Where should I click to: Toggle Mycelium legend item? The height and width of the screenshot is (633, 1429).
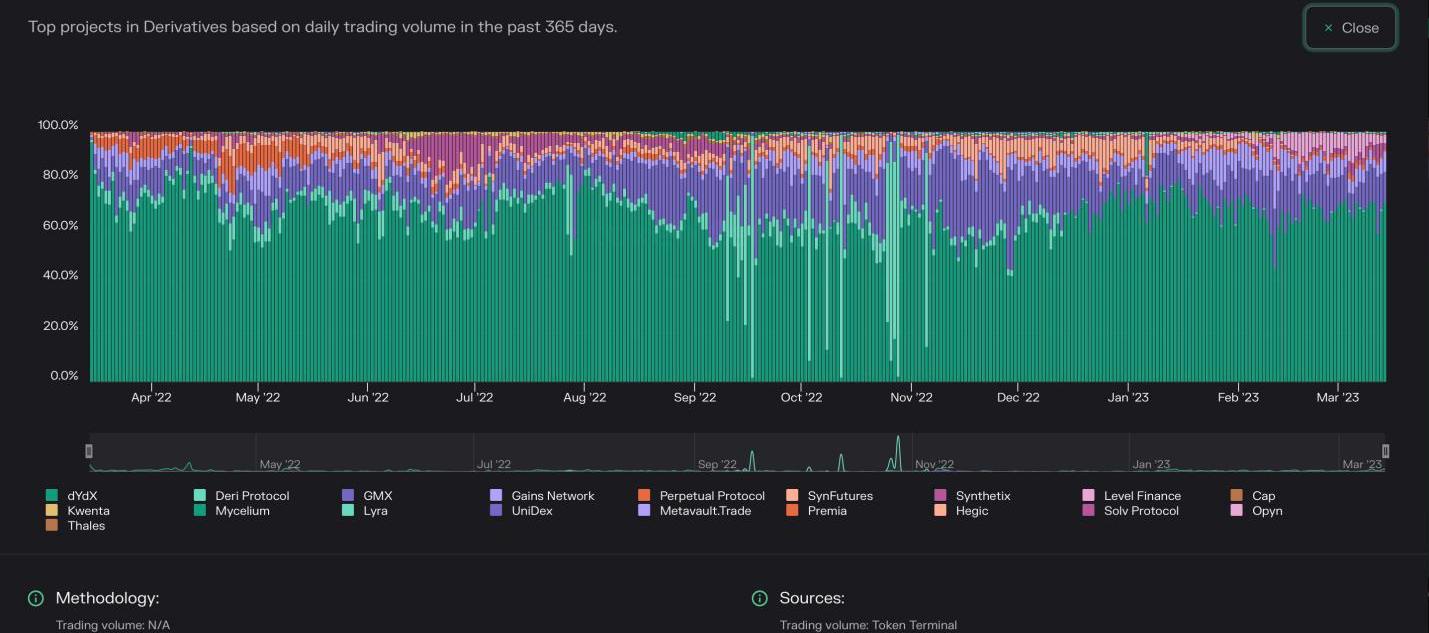coord(242,511)
